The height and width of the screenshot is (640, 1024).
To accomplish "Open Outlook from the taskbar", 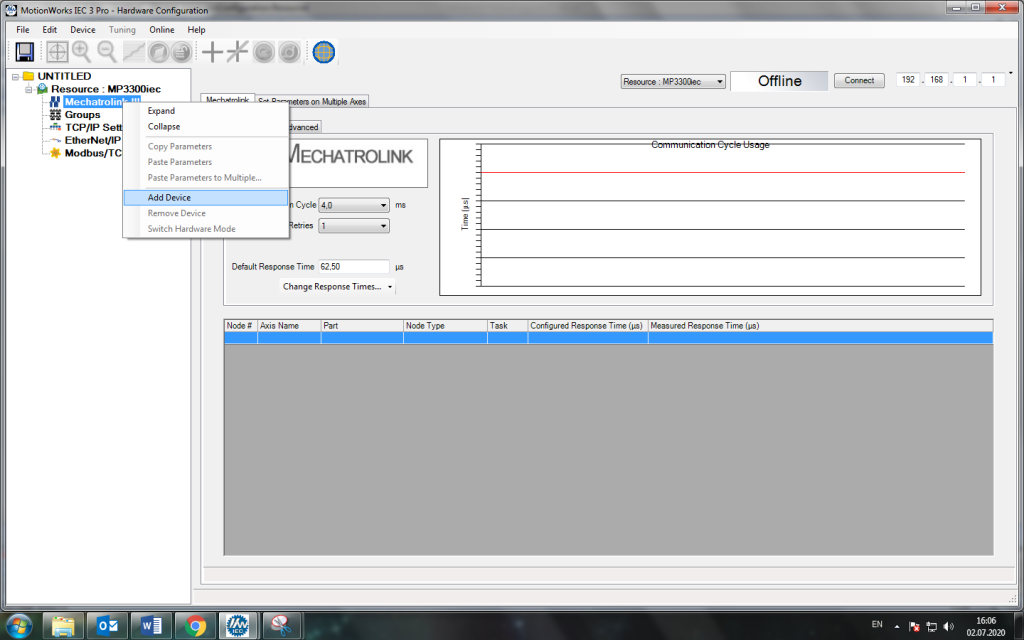I will (107, 626).
